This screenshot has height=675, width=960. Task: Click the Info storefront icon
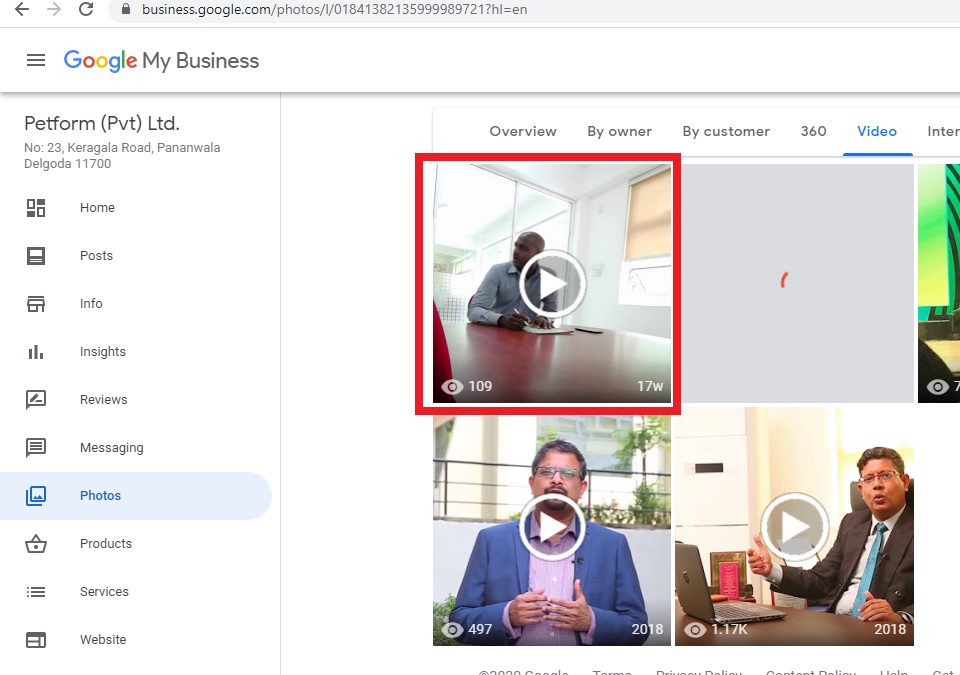point(36,304)
